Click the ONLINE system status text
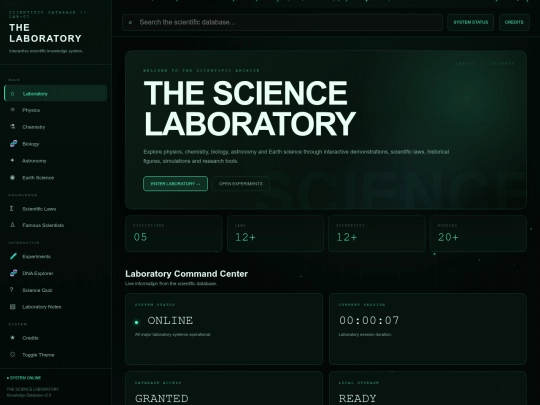The height and width of the screenshot is (405, 540). 170,320
